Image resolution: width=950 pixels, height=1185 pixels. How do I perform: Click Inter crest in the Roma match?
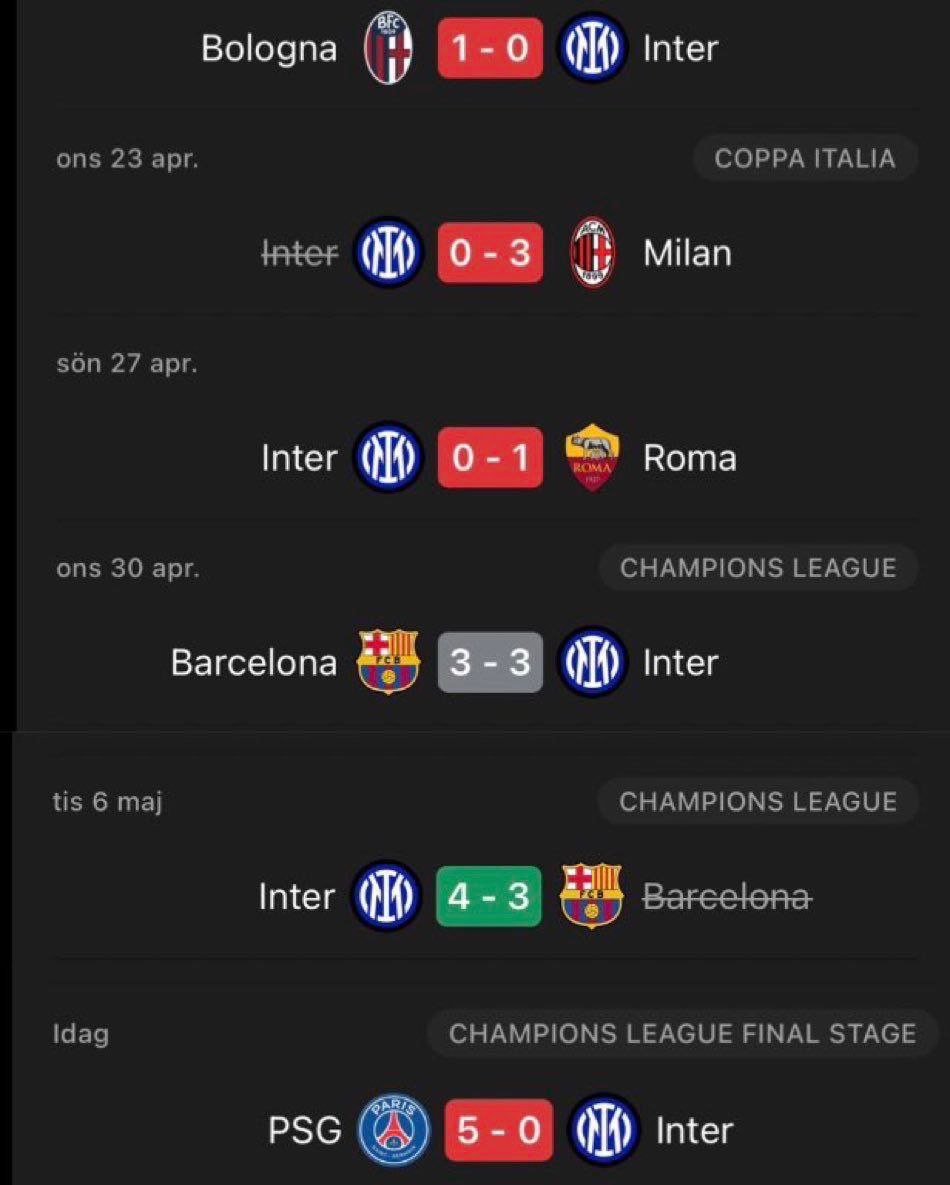pos(389,458)
